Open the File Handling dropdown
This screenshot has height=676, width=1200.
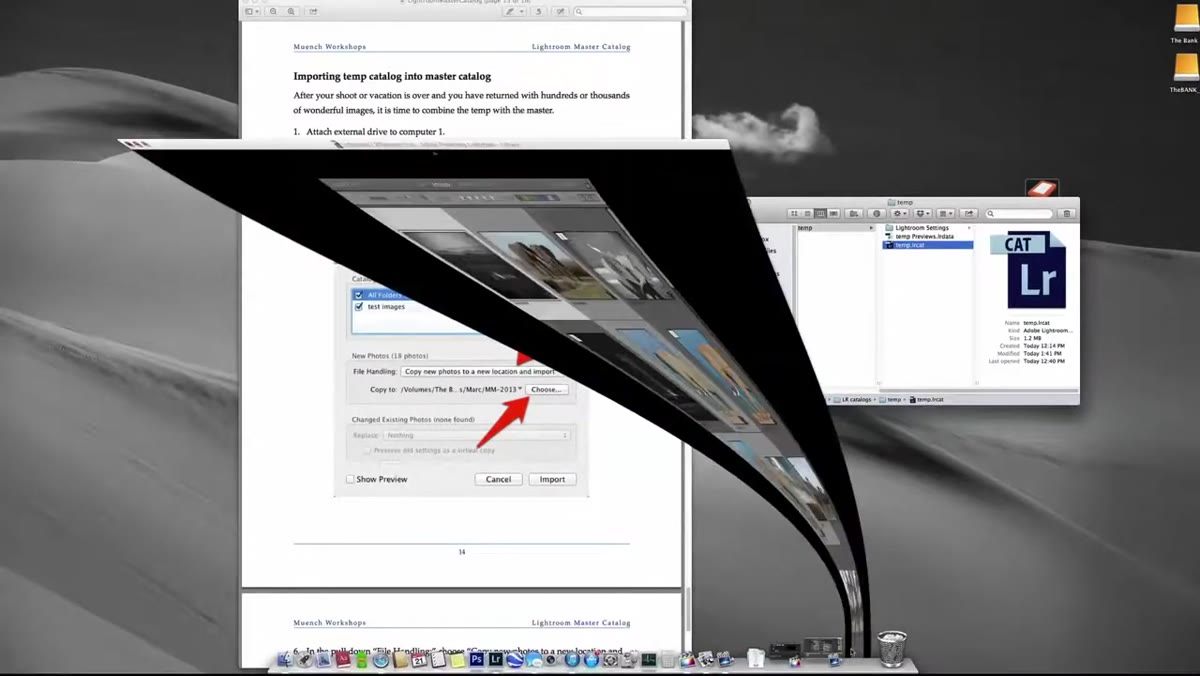[478, 371]
